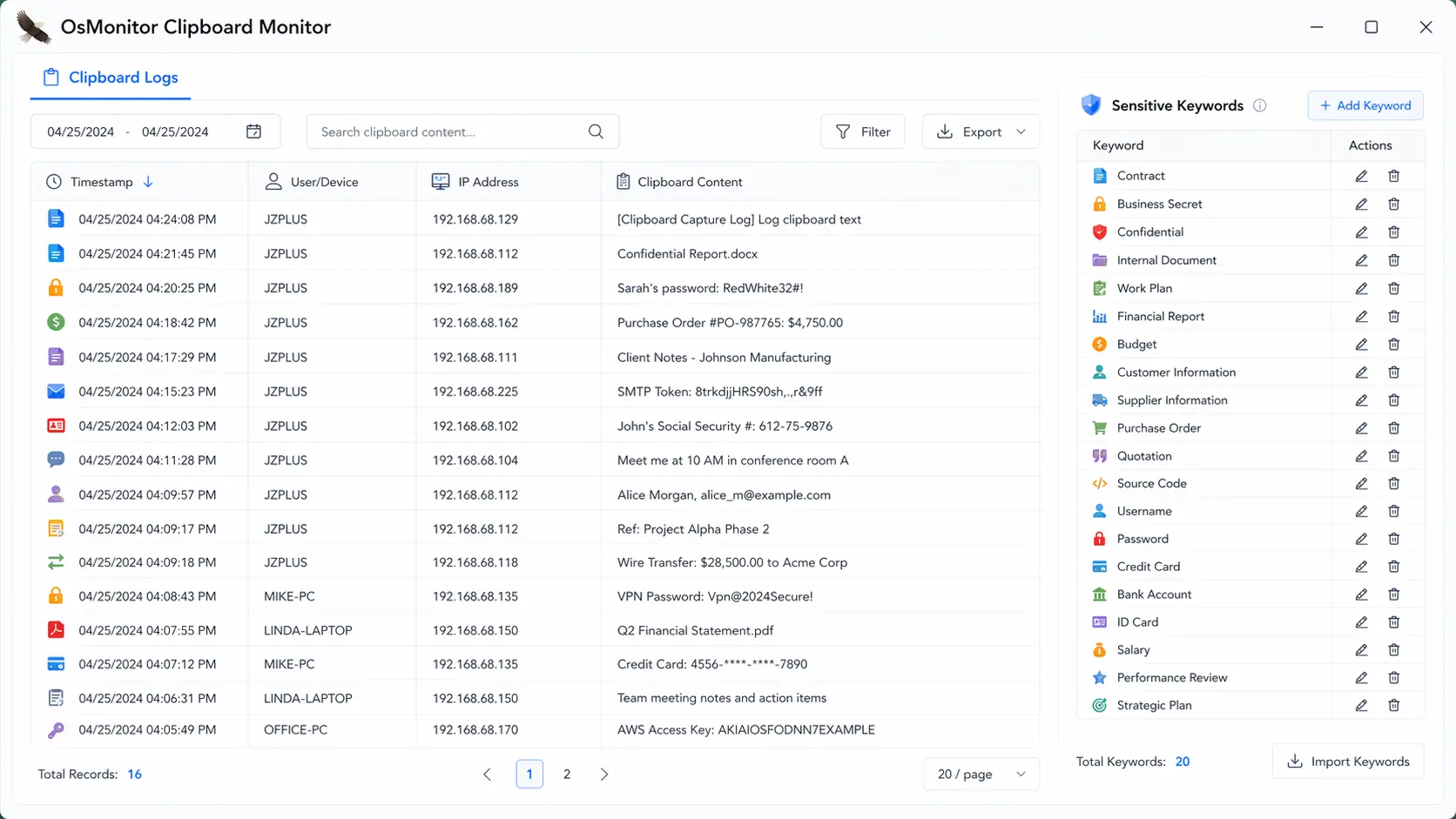Viewport: 1456px width, 819px height.
Task: Edit the Contract keyword
Action: click(x=1361, y=176)
